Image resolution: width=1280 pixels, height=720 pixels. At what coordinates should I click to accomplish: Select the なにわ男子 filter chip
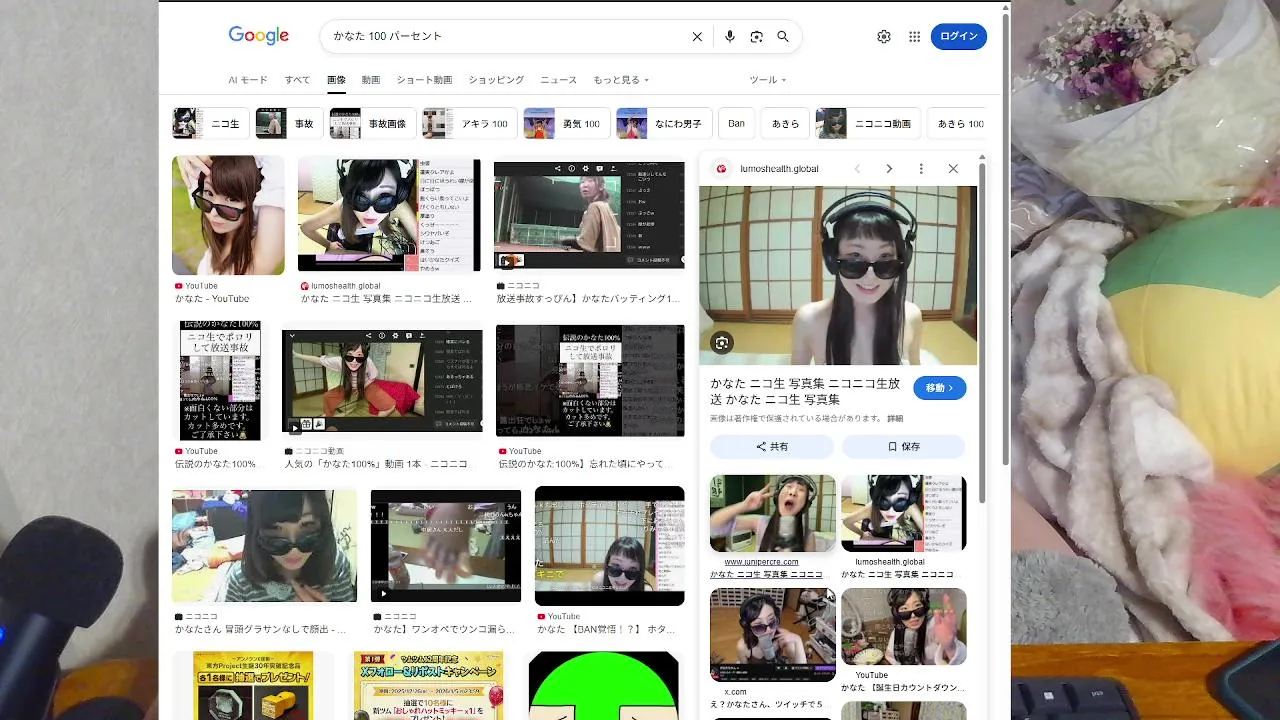[663, 123]
